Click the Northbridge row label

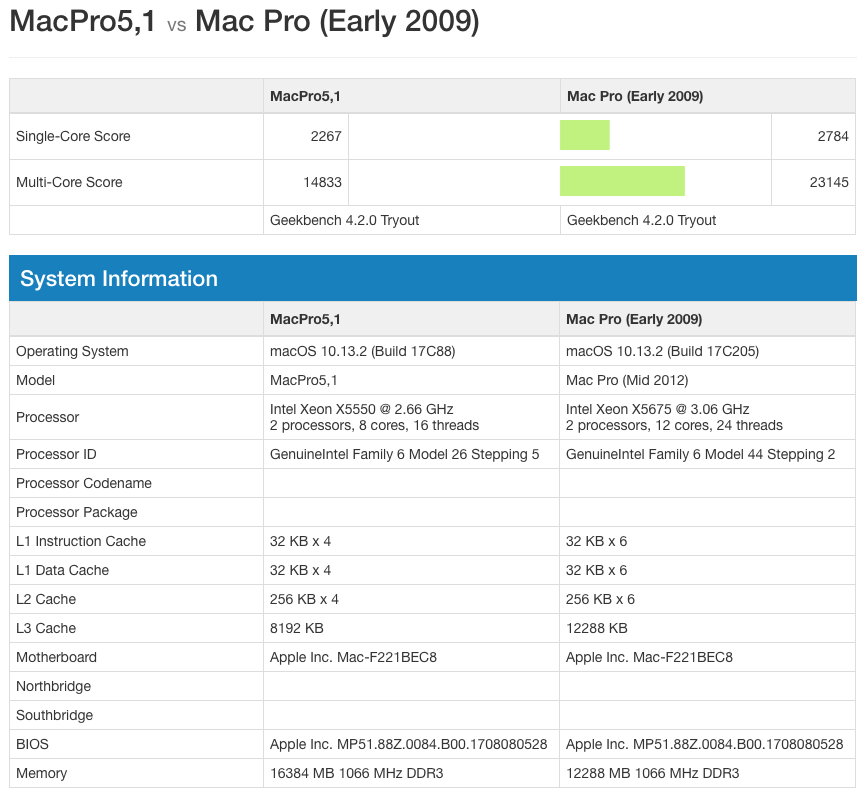click(x=53, y=686)
